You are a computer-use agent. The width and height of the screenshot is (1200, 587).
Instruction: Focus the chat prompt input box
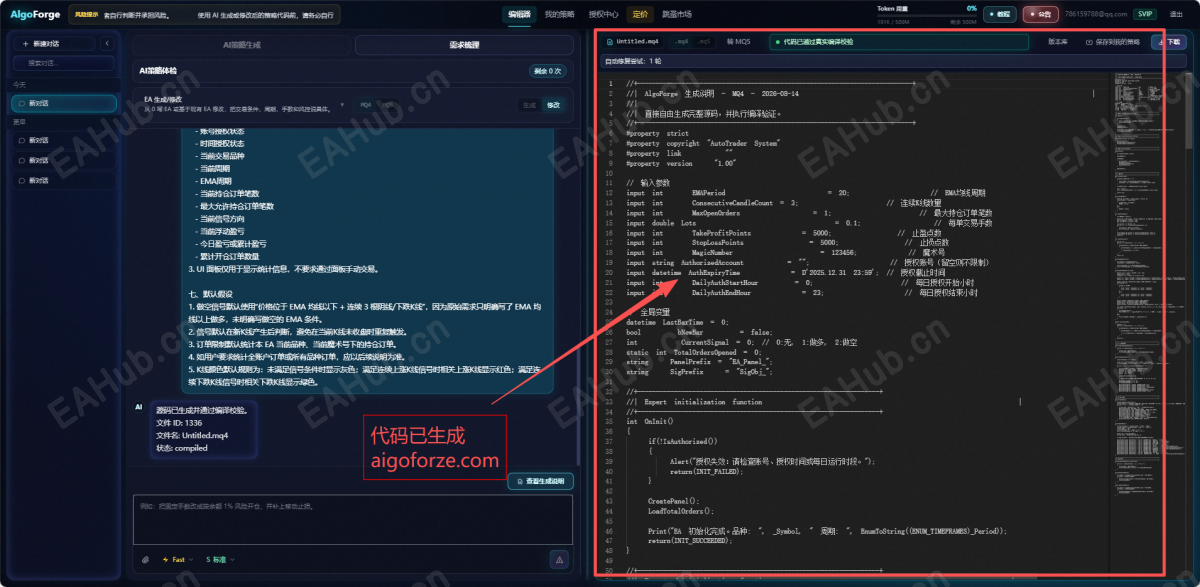point(352,520)
